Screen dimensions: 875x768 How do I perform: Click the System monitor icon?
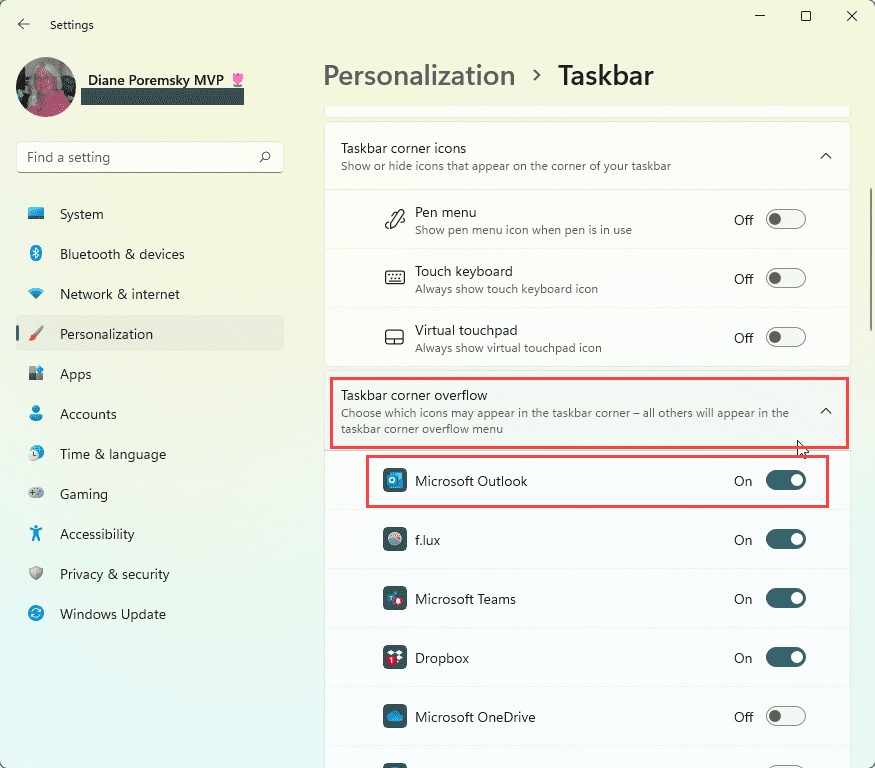click(x=36, y=214)
